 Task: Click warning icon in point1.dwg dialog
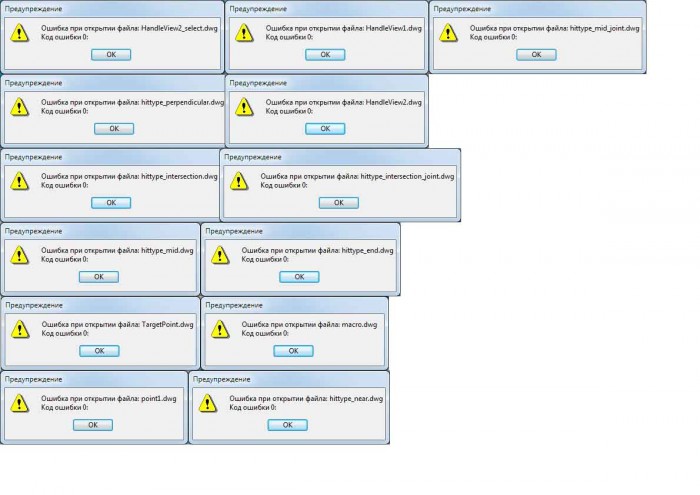click(x=20, y=403)
